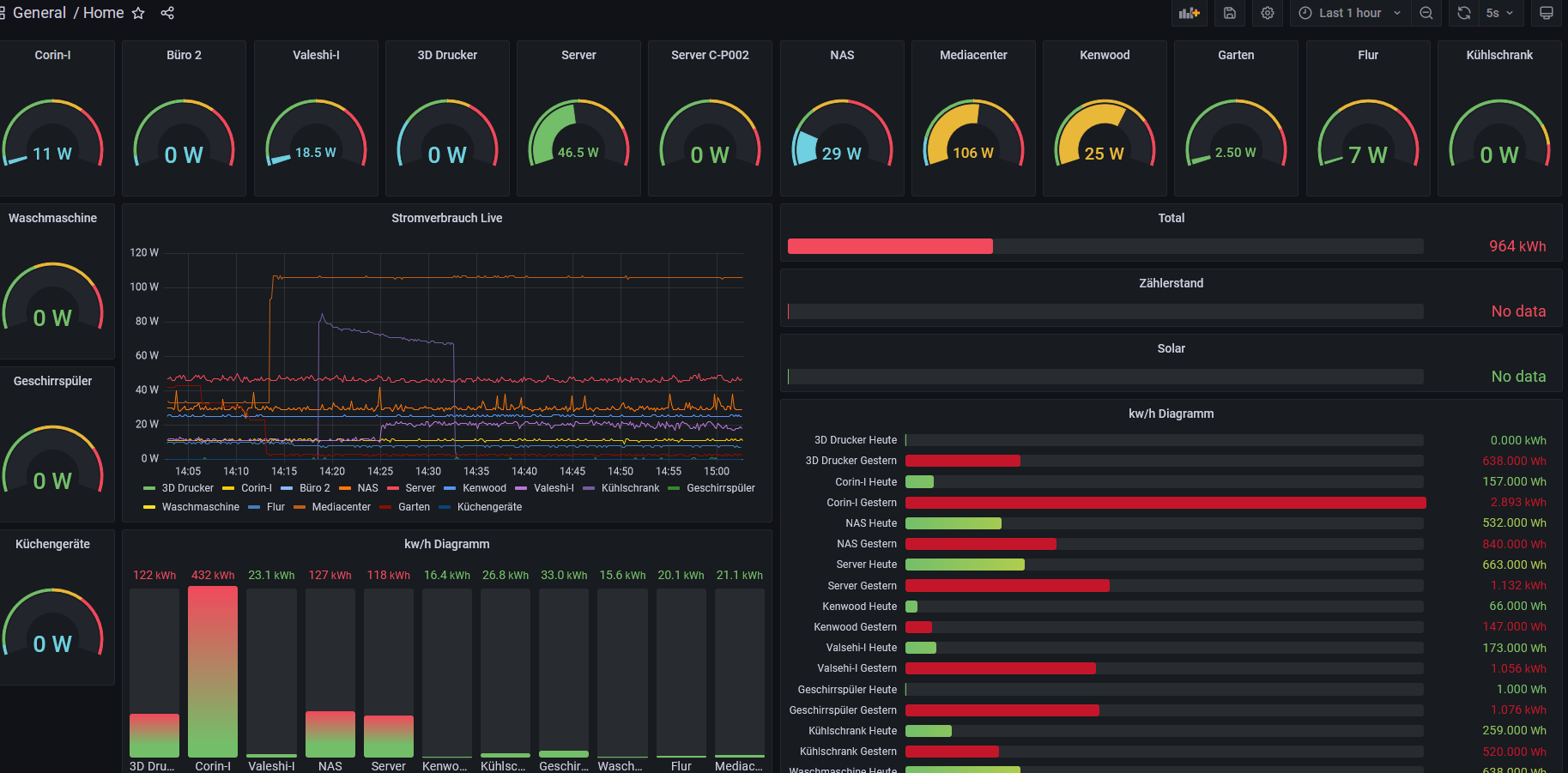The height and width of the screenshot is (773, 1568).
Task: Click the Server 46.5 W gauge
Action: click(578, 133)
